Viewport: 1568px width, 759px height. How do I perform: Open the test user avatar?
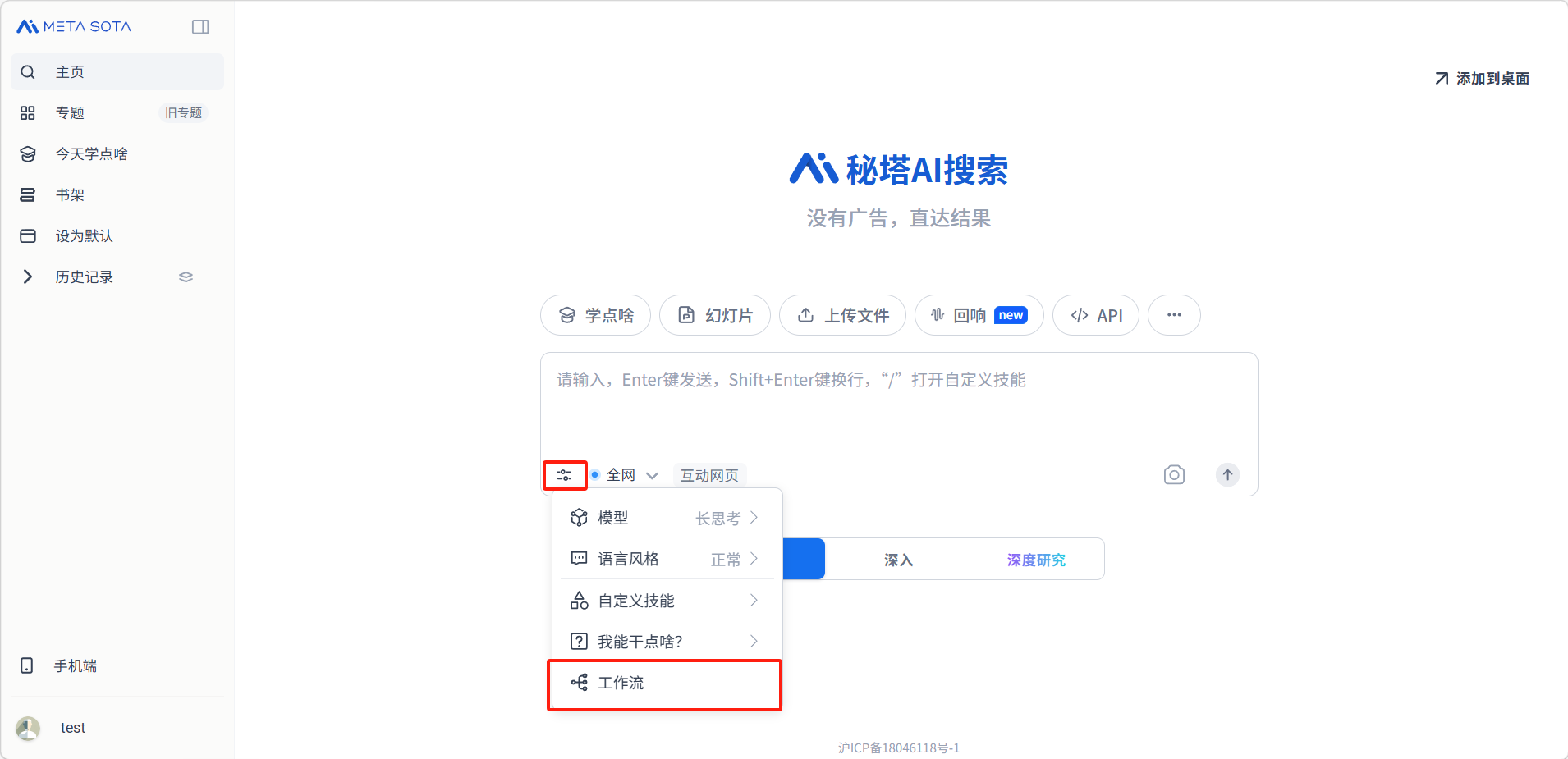coord(28,728)
